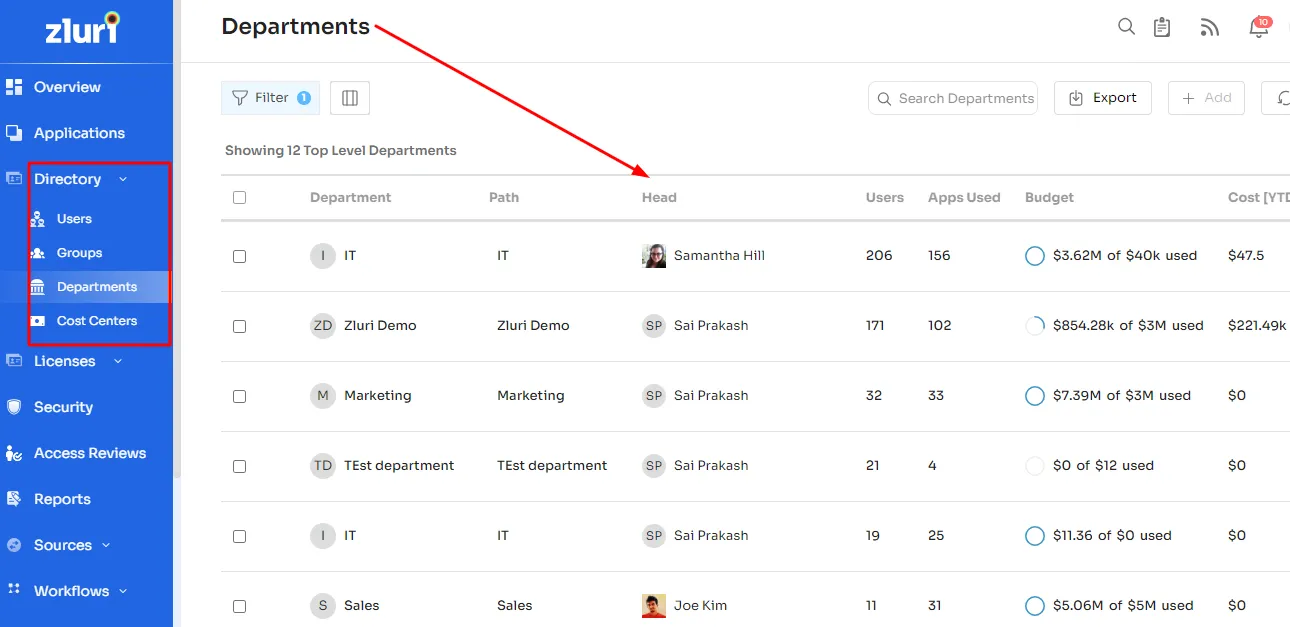
Task: Click the Reports sidebar icon
Action: 14,499
